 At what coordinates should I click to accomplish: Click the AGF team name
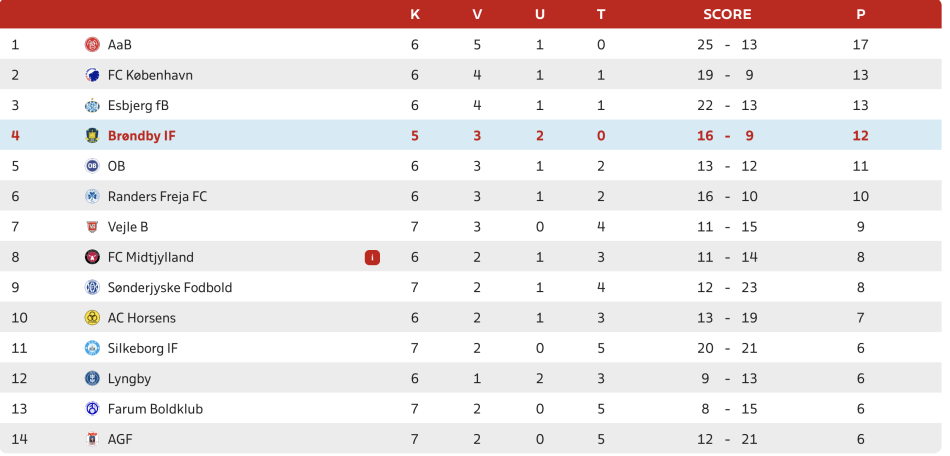click(120, 439)
